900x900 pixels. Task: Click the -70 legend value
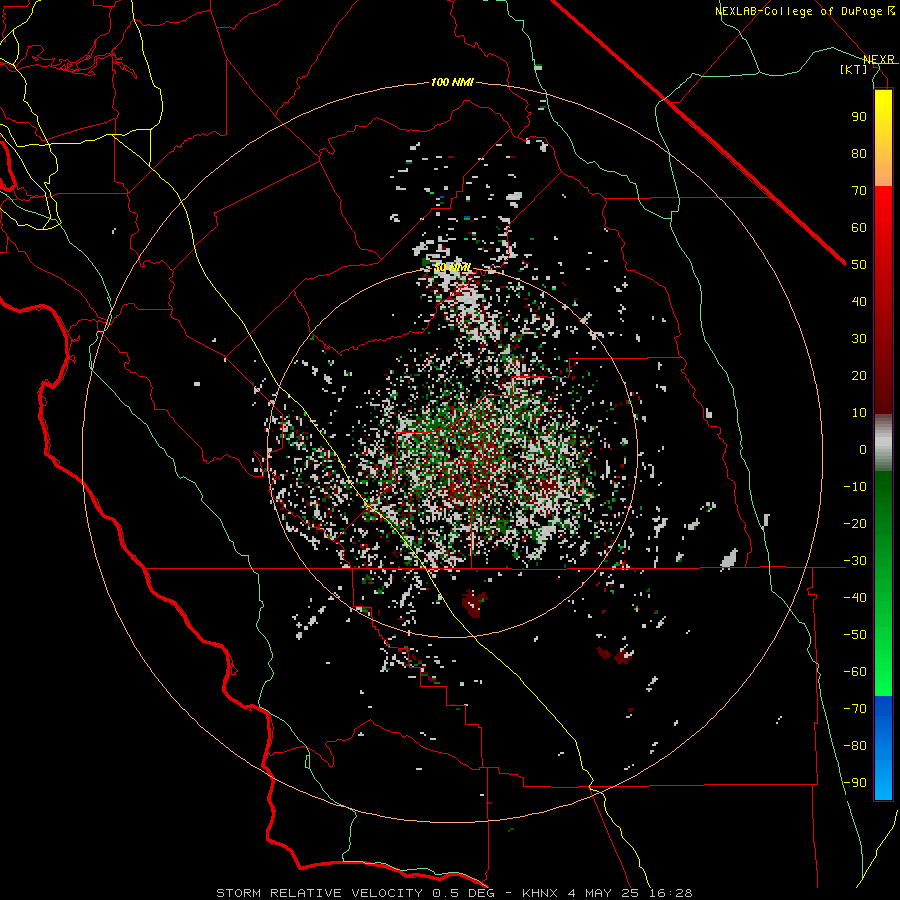pos(855,709)
